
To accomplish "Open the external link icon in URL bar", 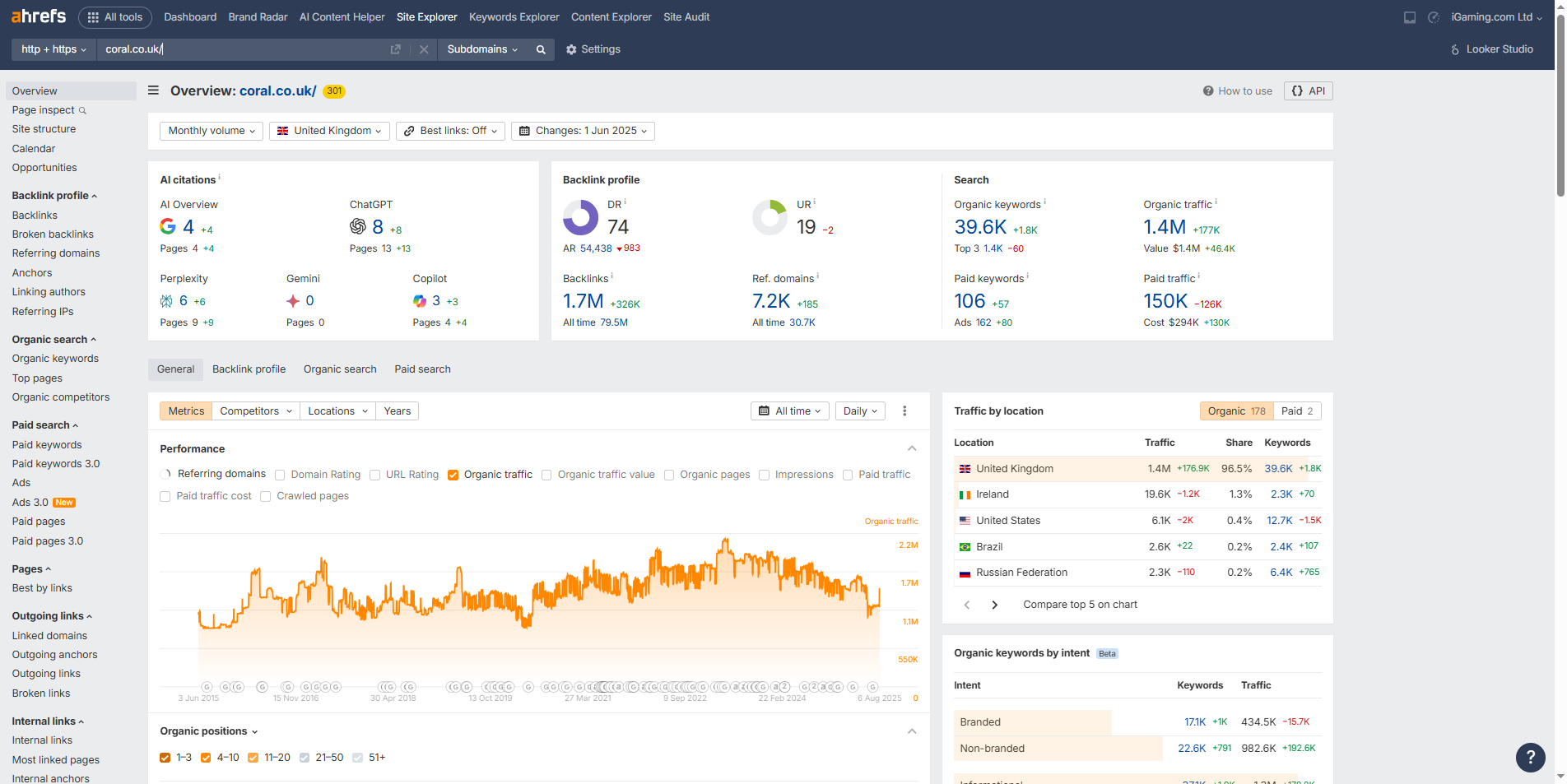I will point(396,49).
